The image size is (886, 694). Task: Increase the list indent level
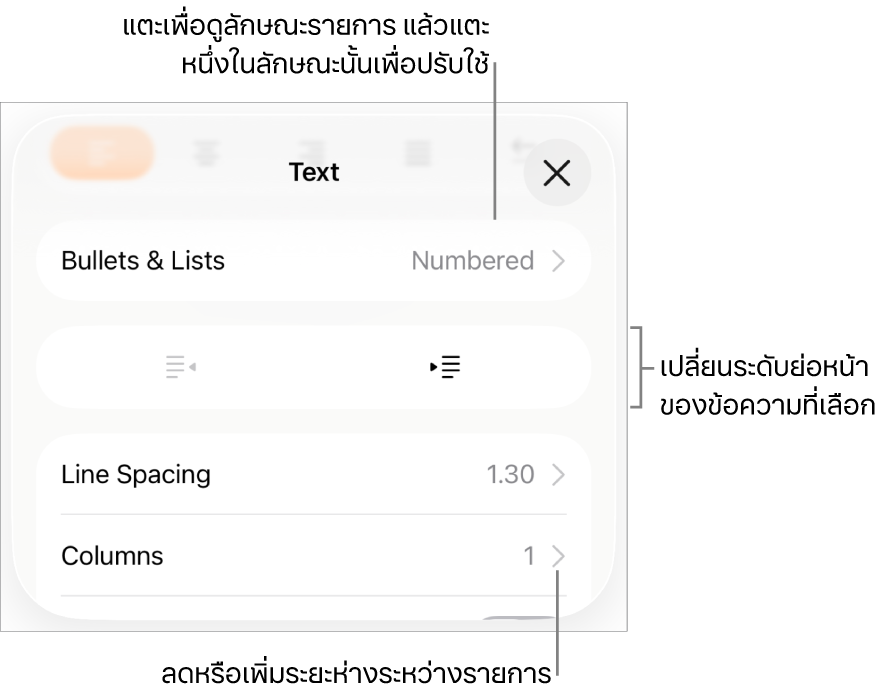(x=445, y=367)
